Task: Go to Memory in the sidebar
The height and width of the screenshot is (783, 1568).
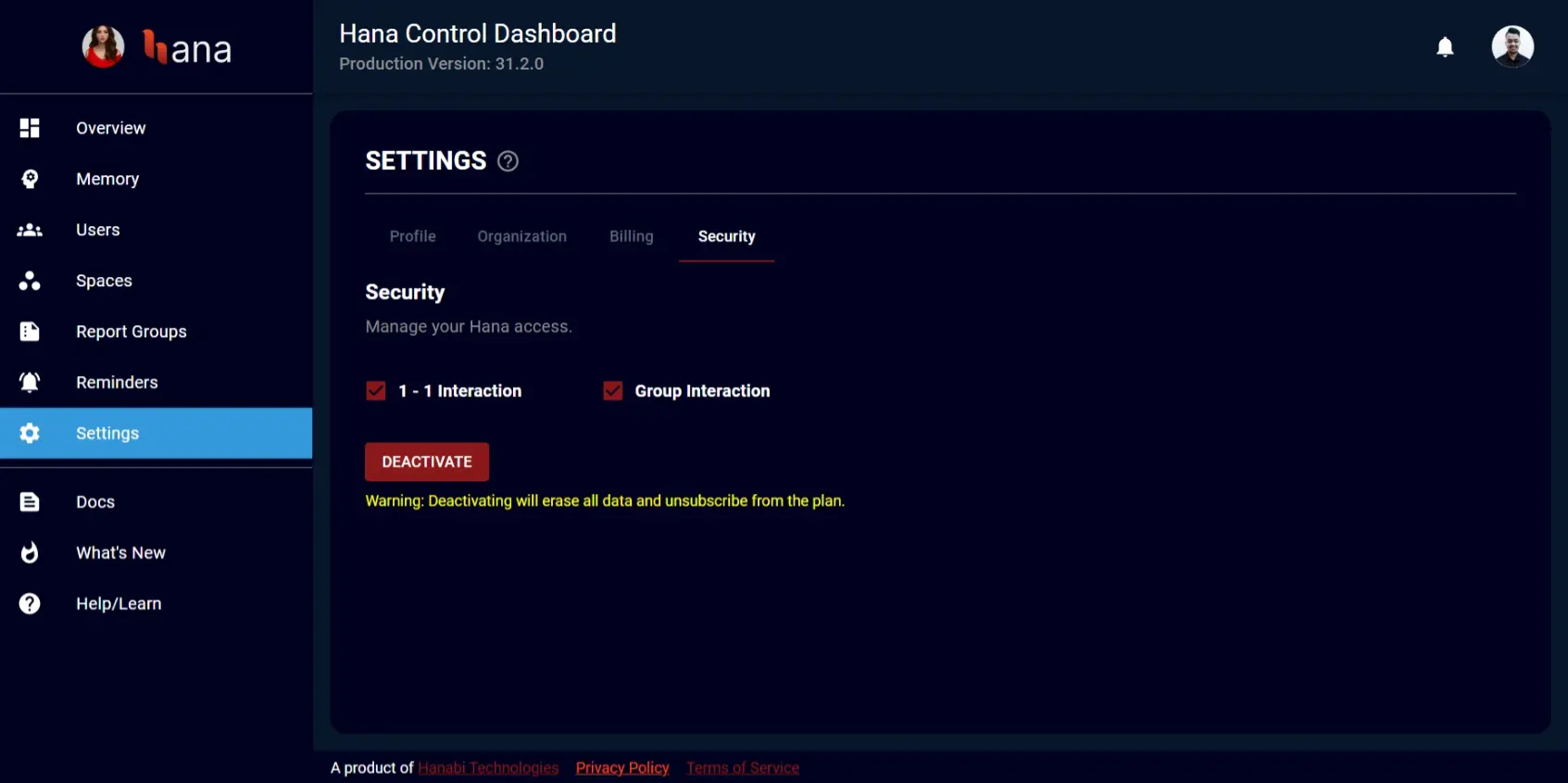Action: [157, 179]
